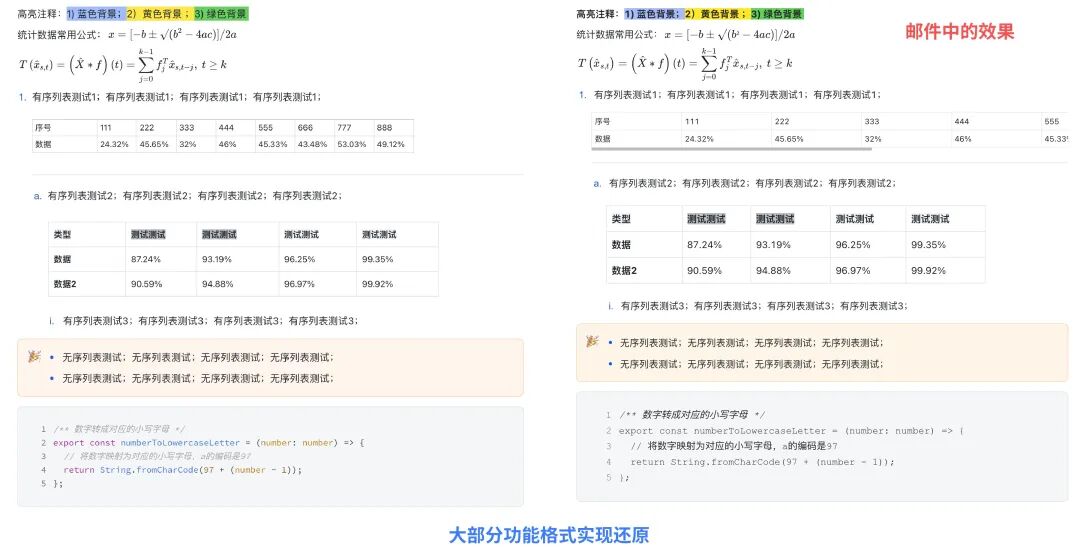Click '87.24%' cell in left table
Image resolution: width=1080 pixels, height=555 pixels.
point(162,259)
